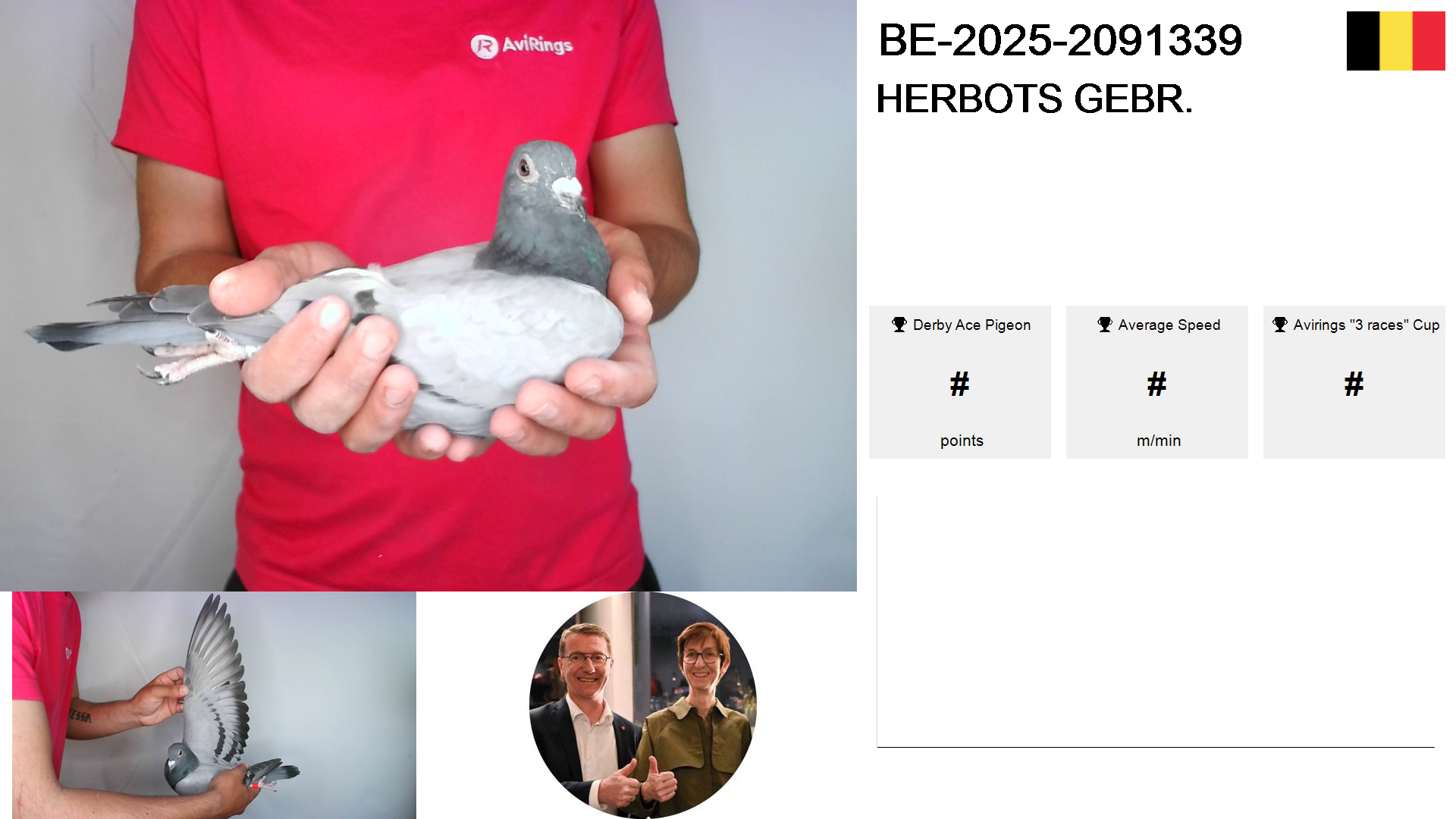Select the black stripe of the flag
Viewport: 1456px width, 819px height.
point(1363,41)
